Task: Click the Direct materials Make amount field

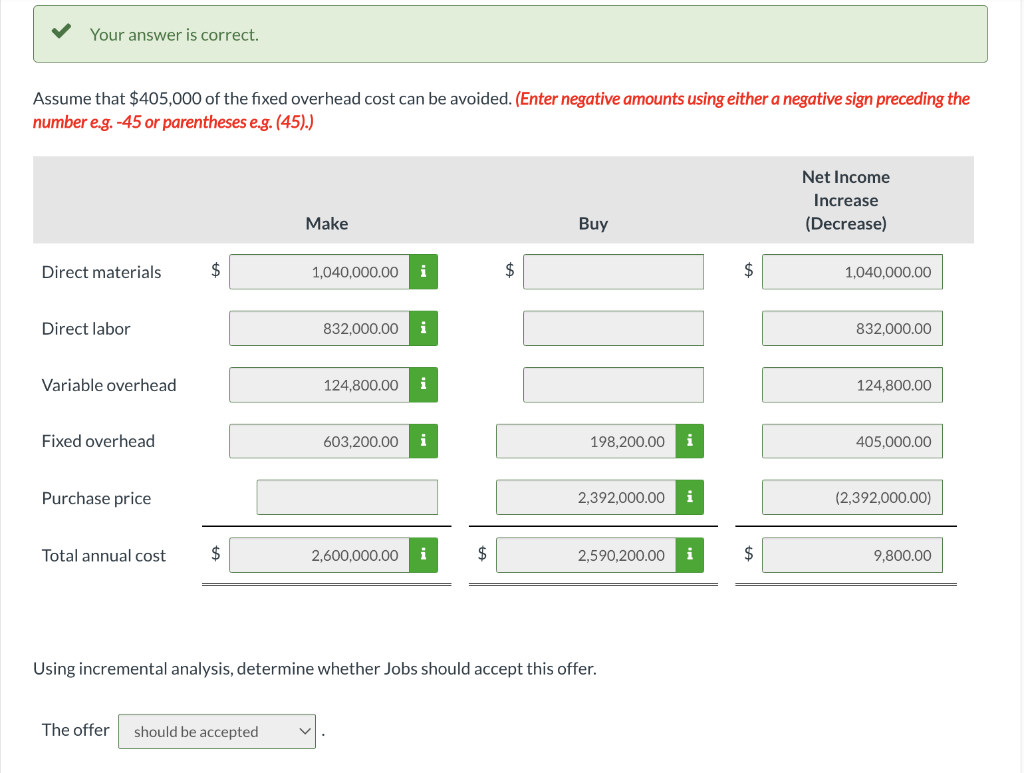Action: [319, 272]
